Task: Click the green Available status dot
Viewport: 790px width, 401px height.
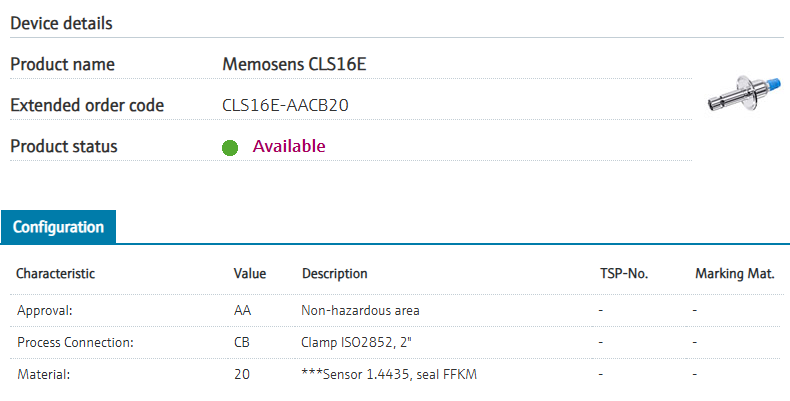Action: pyautogui.click(x=229, y=148)
